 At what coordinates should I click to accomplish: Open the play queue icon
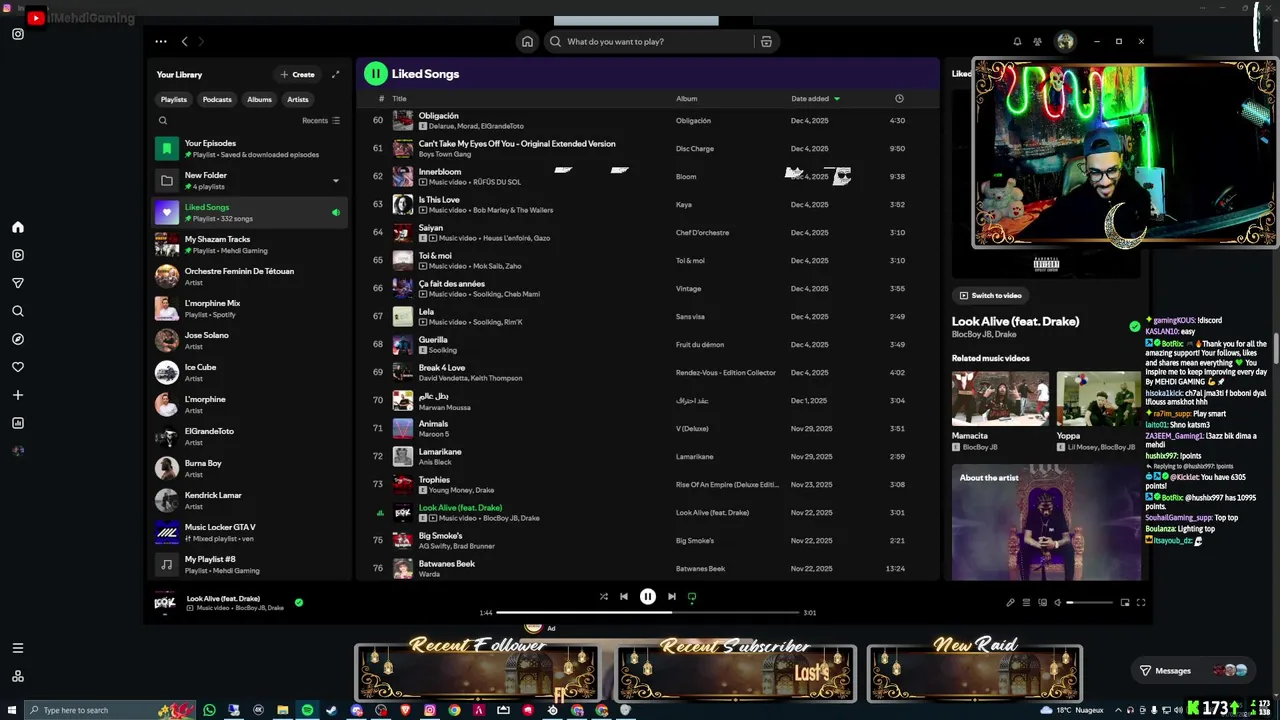click(1026, 603)
